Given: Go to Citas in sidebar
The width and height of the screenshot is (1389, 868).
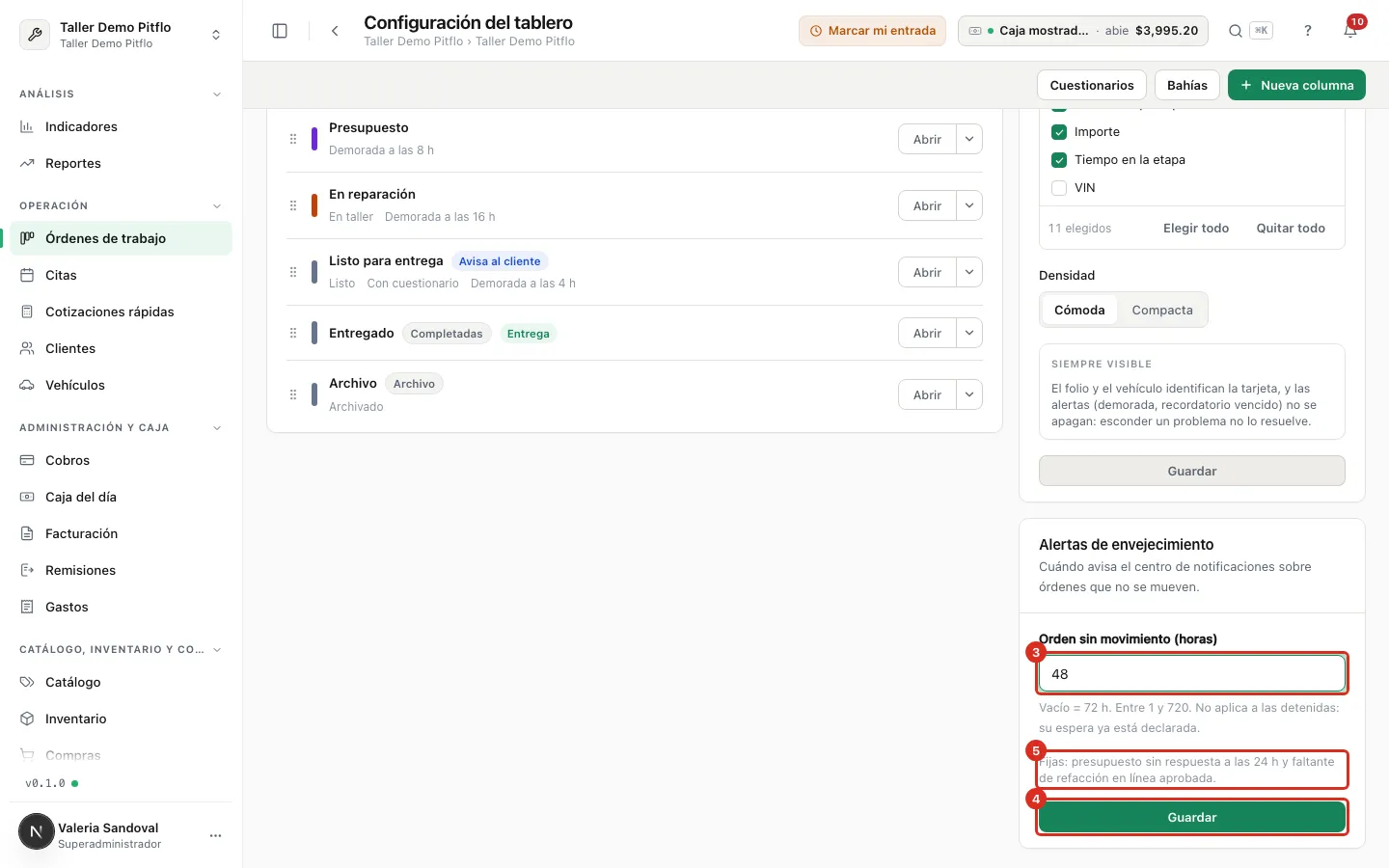Looking at the screenshot, I should pyautogui.click(x=121, y=275).
